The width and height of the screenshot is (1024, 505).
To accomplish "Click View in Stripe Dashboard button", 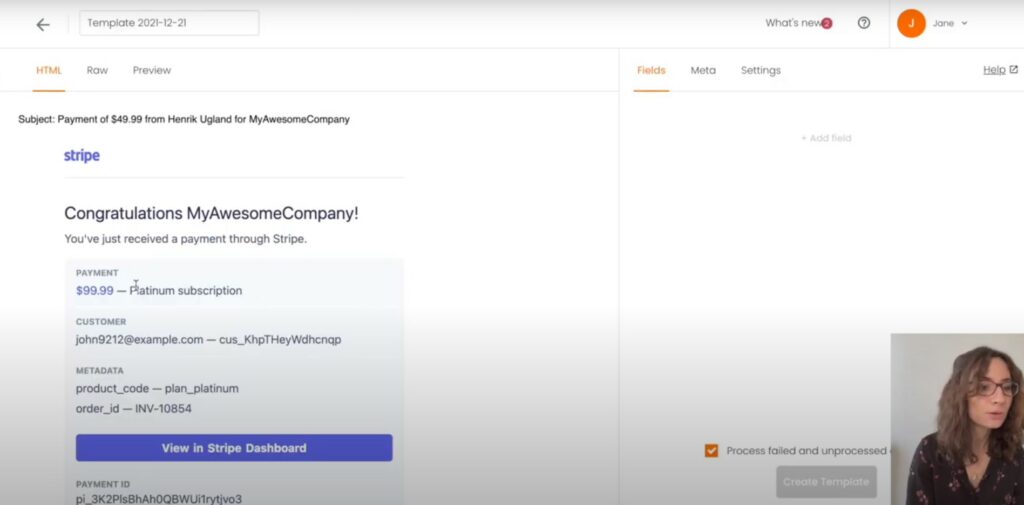I will coord(234,448).
